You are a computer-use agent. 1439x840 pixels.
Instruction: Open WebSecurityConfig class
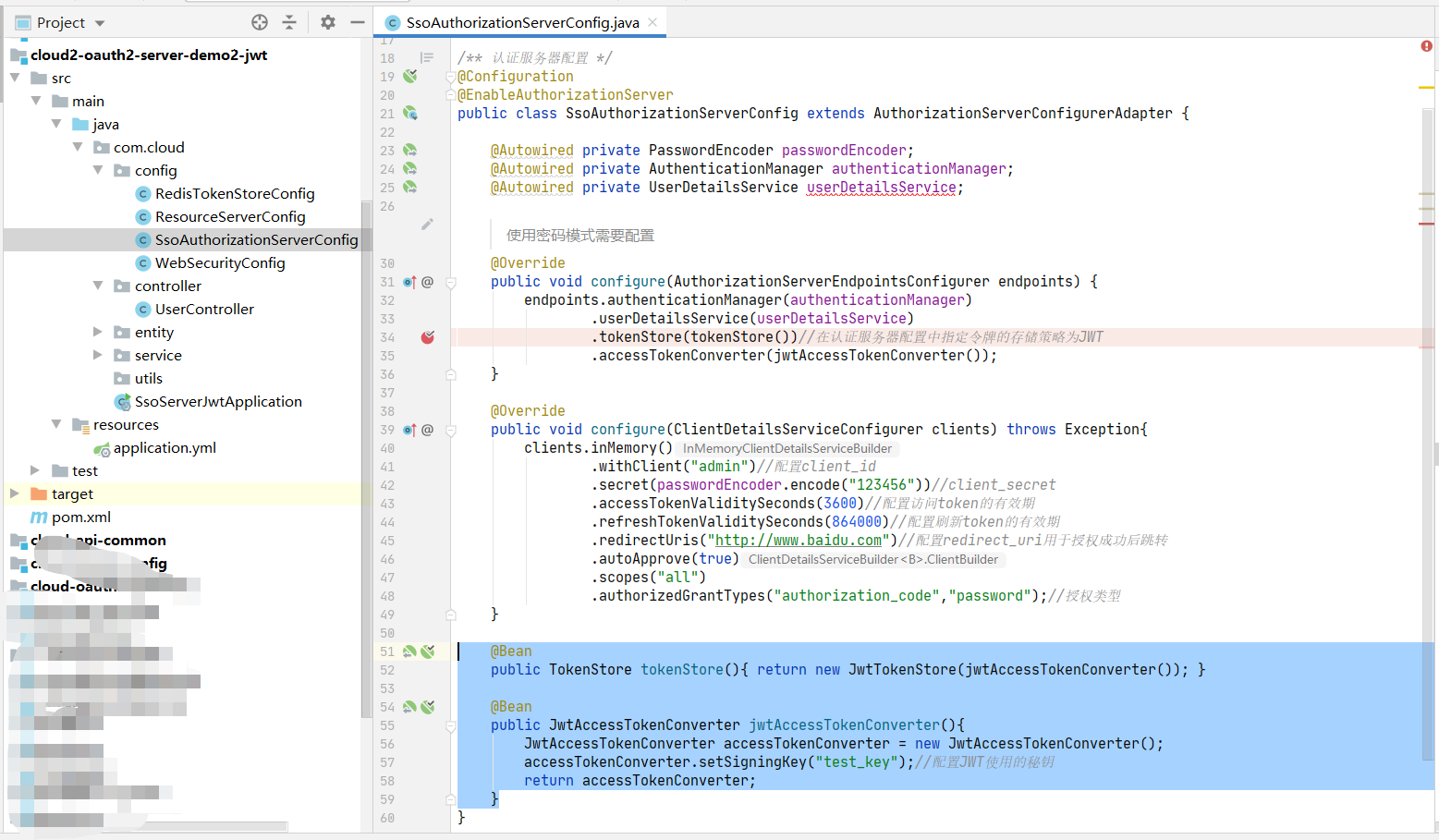(x=220, y=262)
